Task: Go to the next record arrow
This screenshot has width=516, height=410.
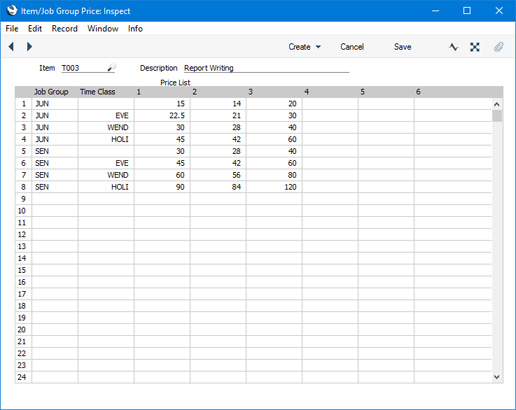Action: click(x=29, y=47)
